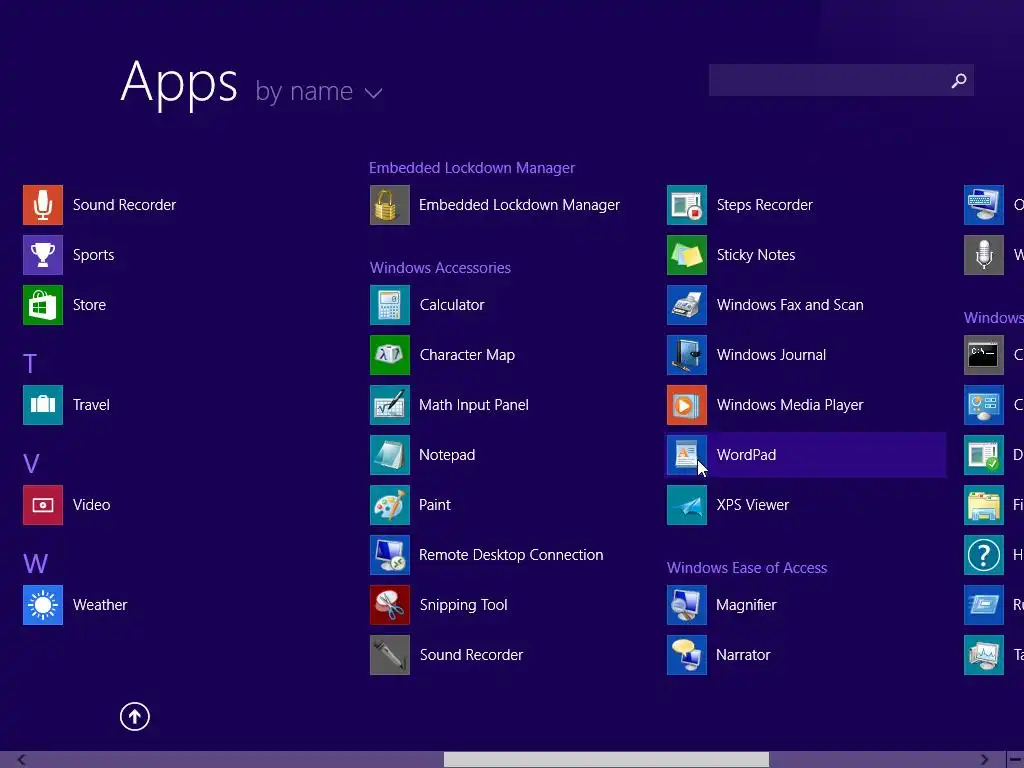
Task: Open the 'by name' sort dropdown
Action: 318,91
